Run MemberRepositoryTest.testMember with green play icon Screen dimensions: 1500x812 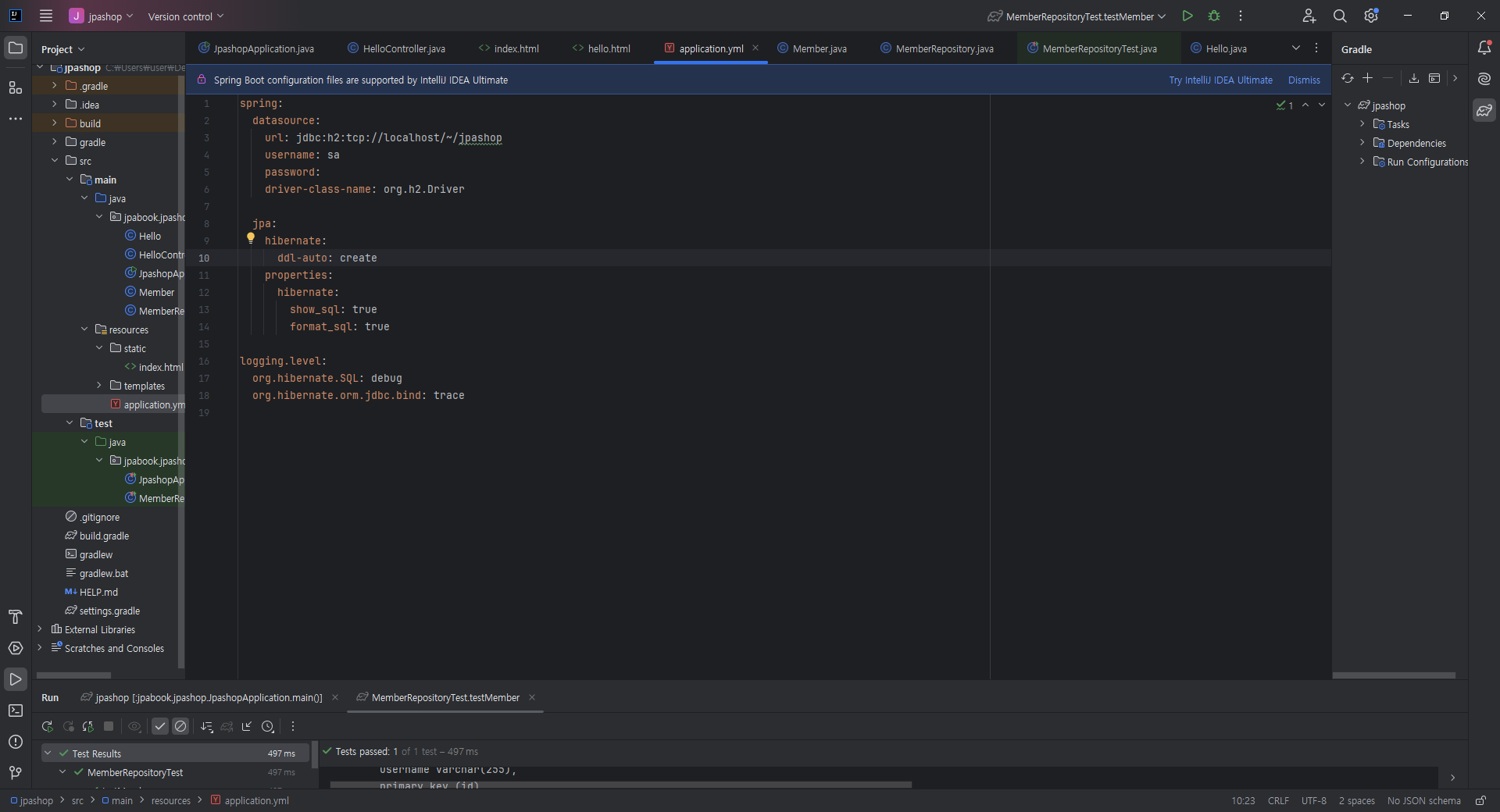coord(1187,16)
